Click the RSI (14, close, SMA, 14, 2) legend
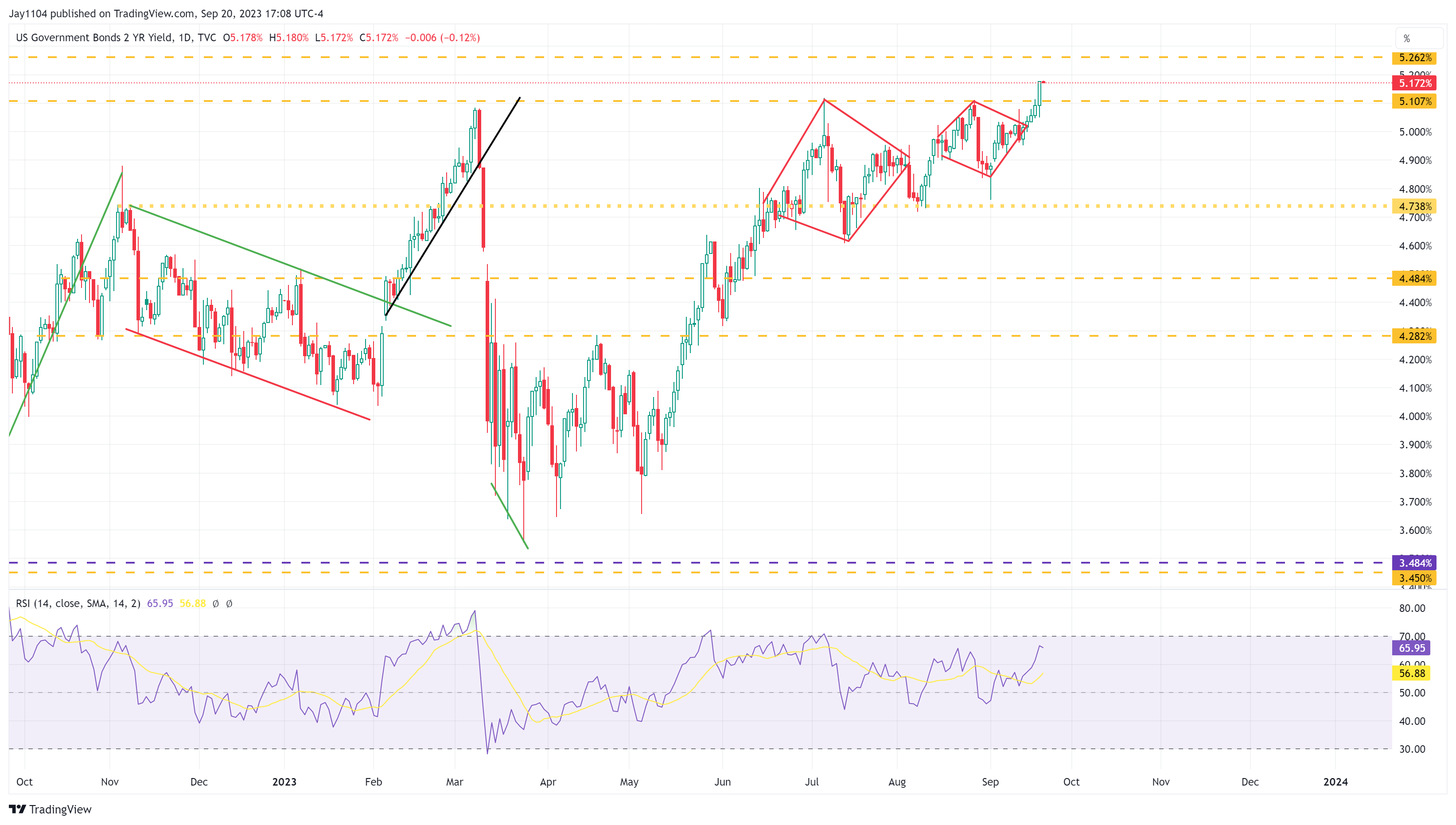The image size is (1456, 825). pyautogui.click(x=78, y=603)
